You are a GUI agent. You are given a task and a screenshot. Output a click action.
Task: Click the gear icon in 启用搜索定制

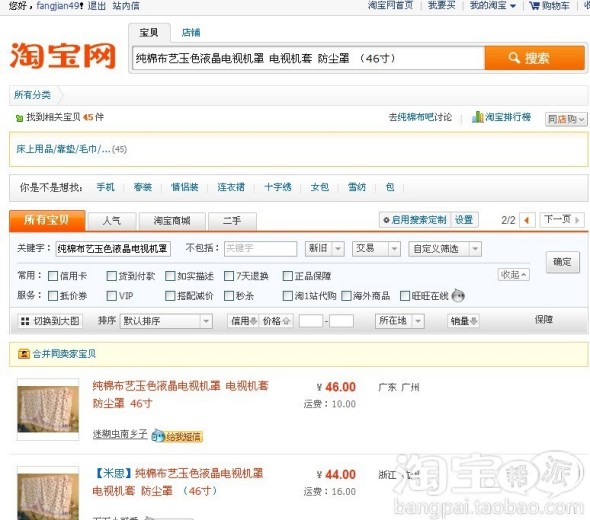click(x=386, y=220)
